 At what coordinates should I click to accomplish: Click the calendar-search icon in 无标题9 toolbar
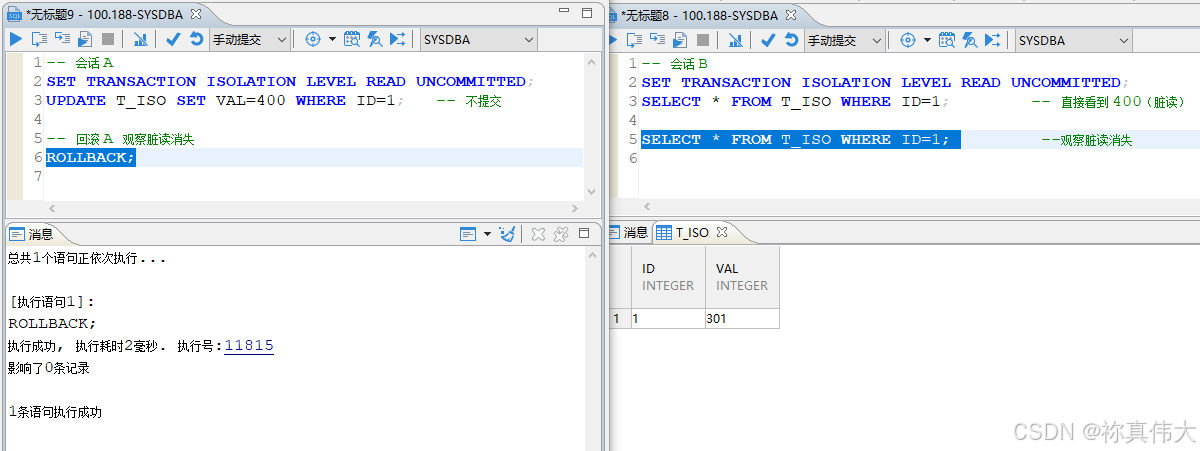click(352, 40)
